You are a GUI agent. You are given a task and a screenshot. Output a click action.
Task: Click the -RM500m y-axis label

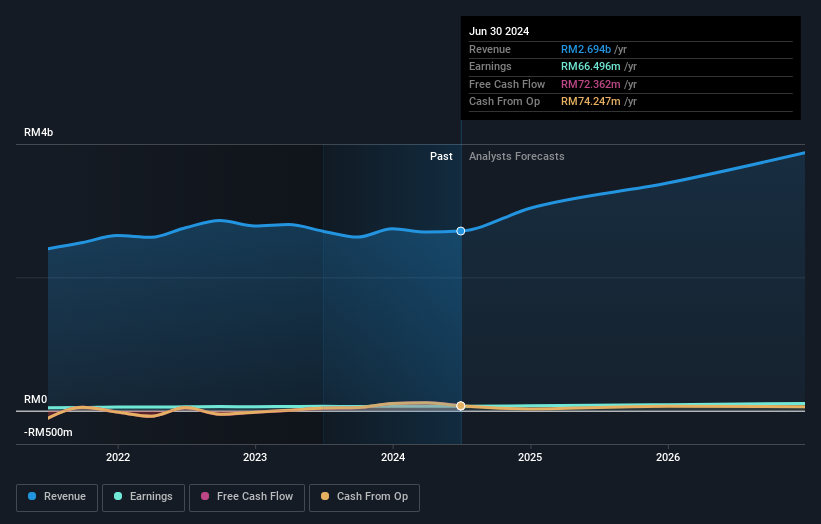[48, 432]
